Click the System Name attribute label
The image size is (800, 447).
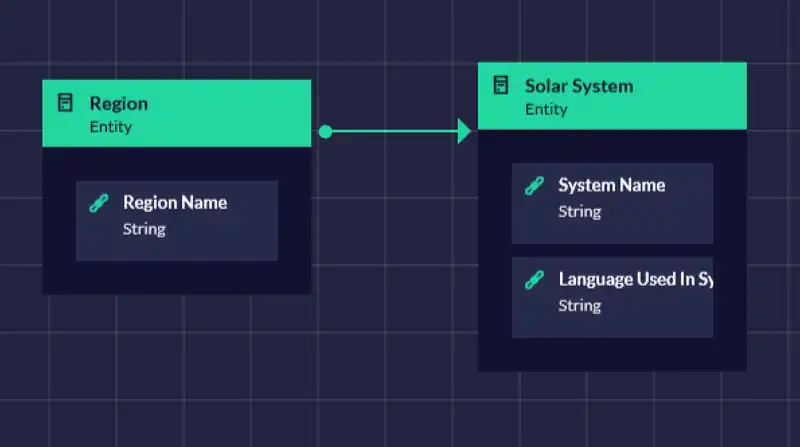(x=611, y=185)
